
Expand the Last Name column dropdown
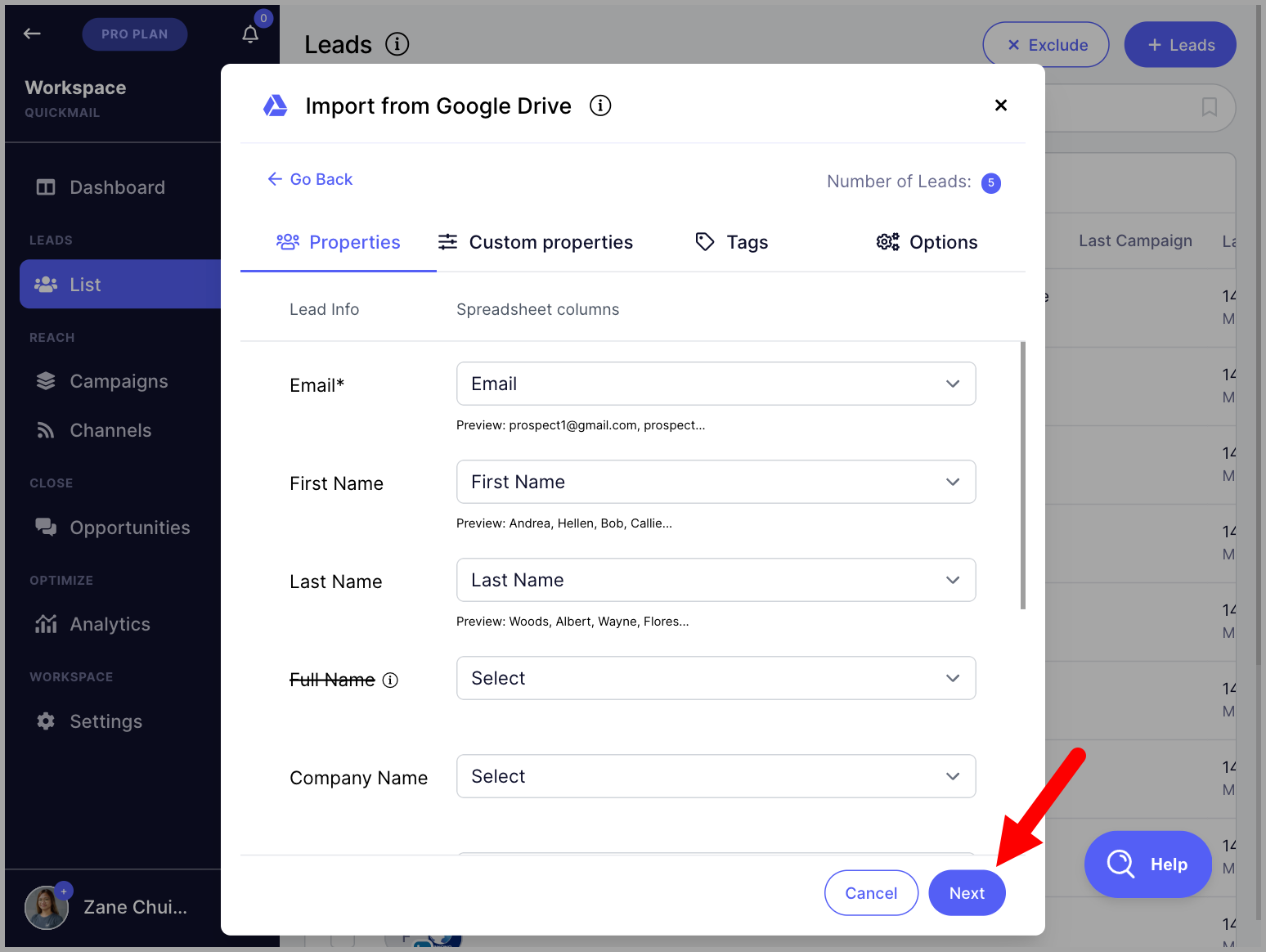point(716,580)
